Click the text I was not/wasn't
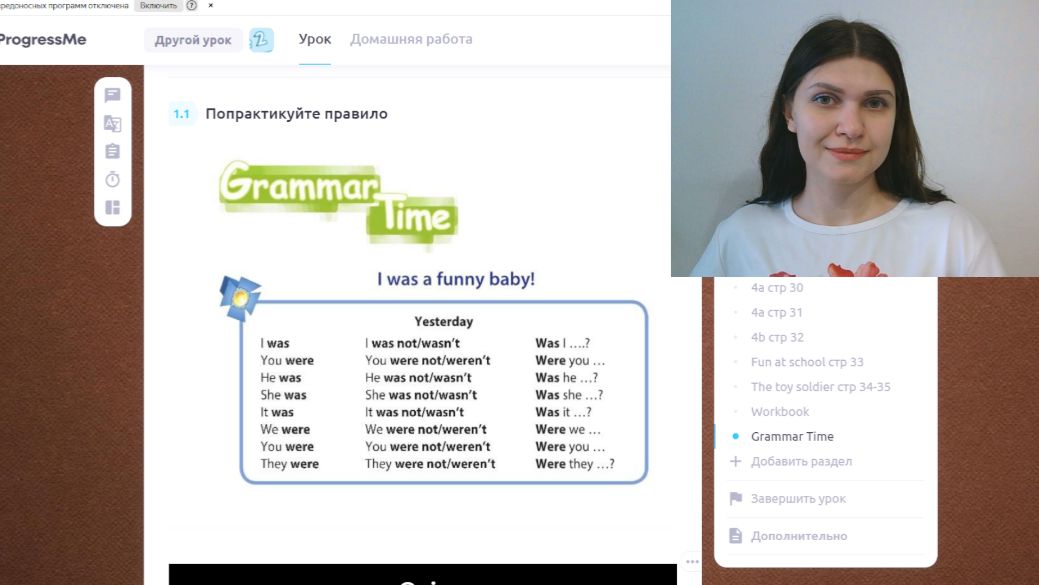1039x585 pixels. [x=412, y=343]
